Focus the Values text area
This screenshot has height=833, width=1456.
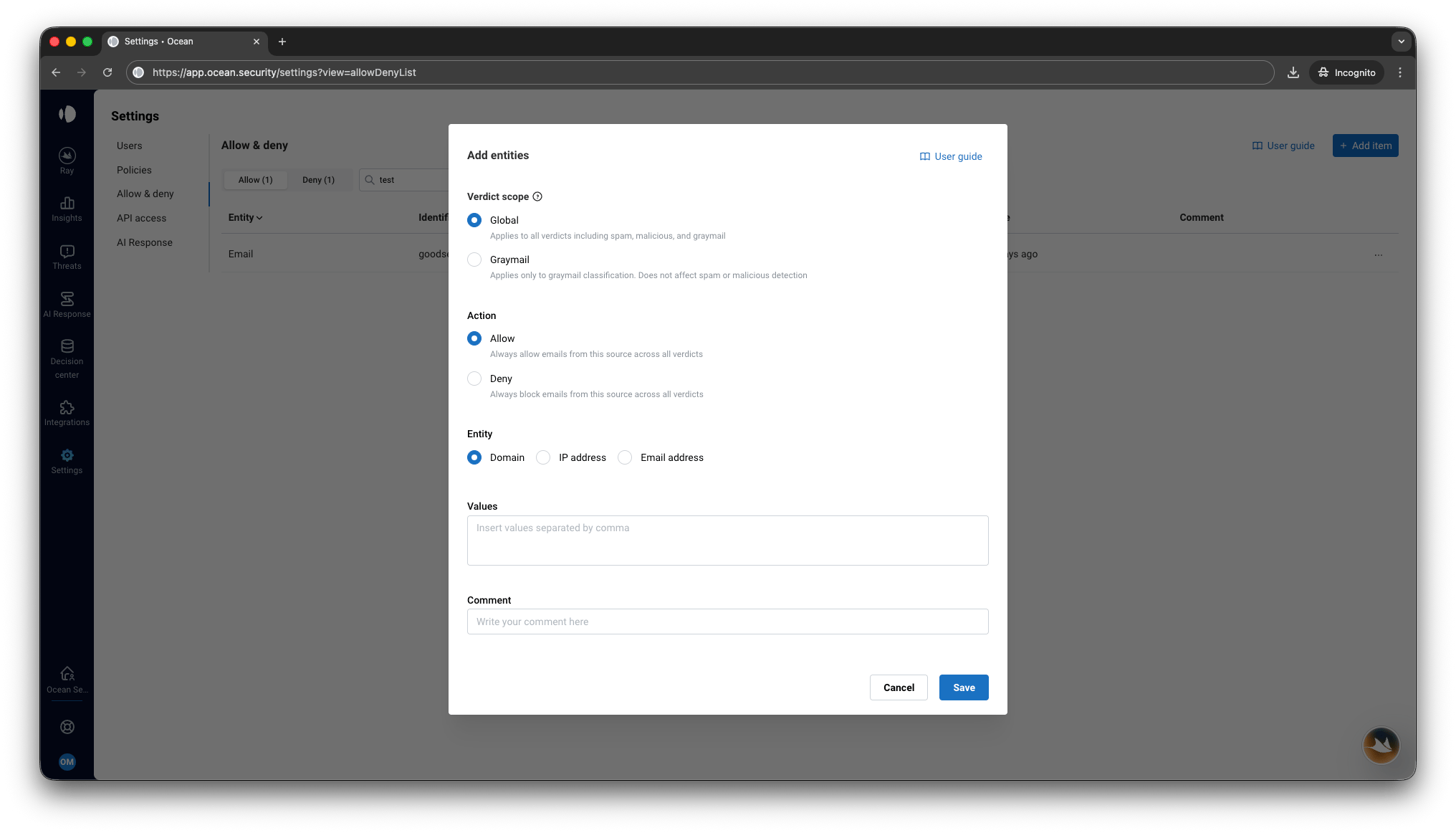(x=727, y=541)
